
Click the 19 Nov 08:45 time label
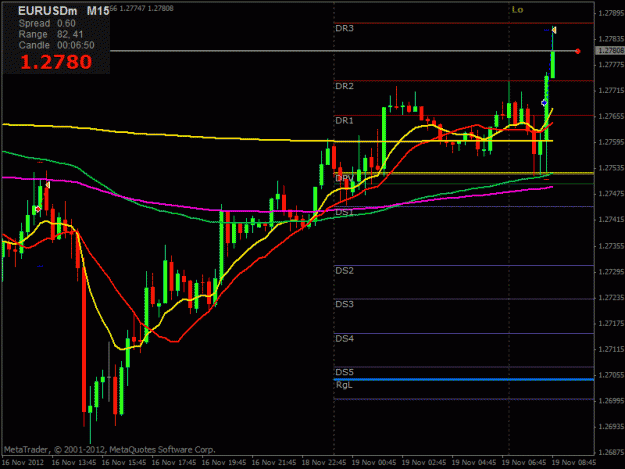pos(574,462)
